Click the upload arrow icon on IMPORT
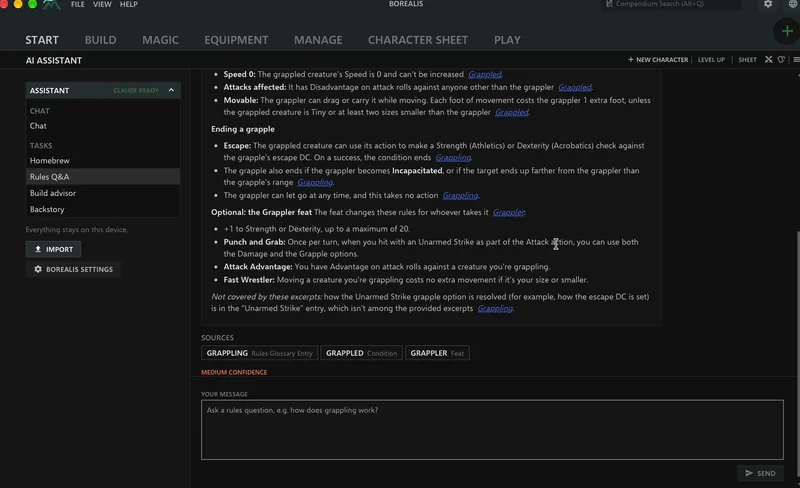Viewport: 800px width, 488px height. coord(38,249)
